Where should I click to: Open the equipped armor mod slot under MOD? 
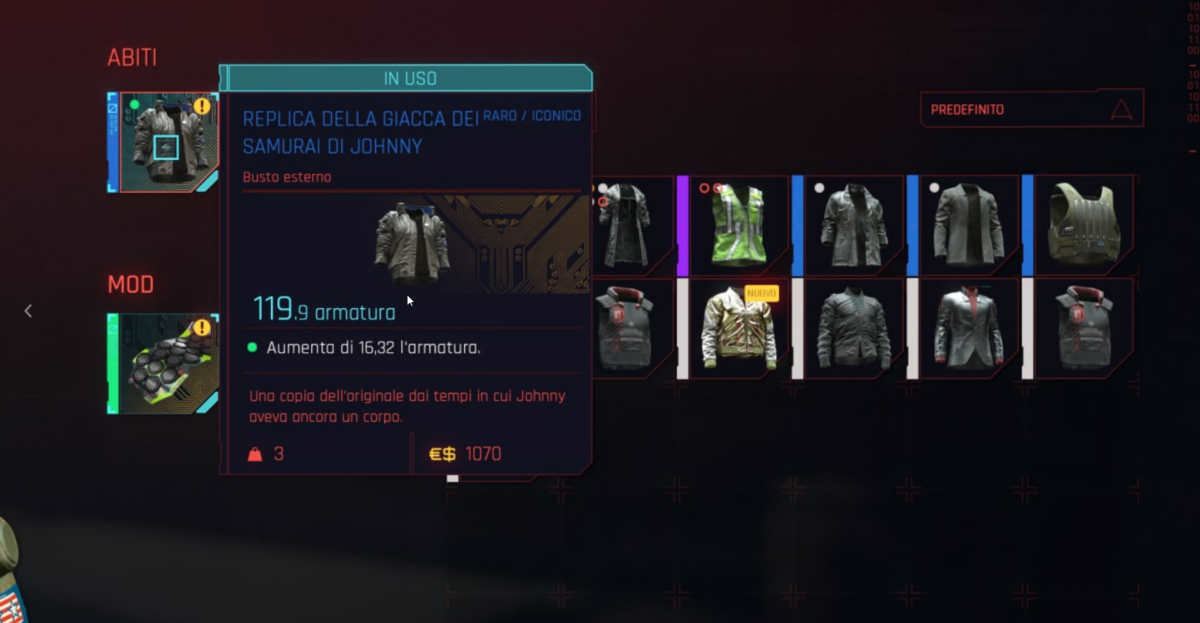point(162,364)
